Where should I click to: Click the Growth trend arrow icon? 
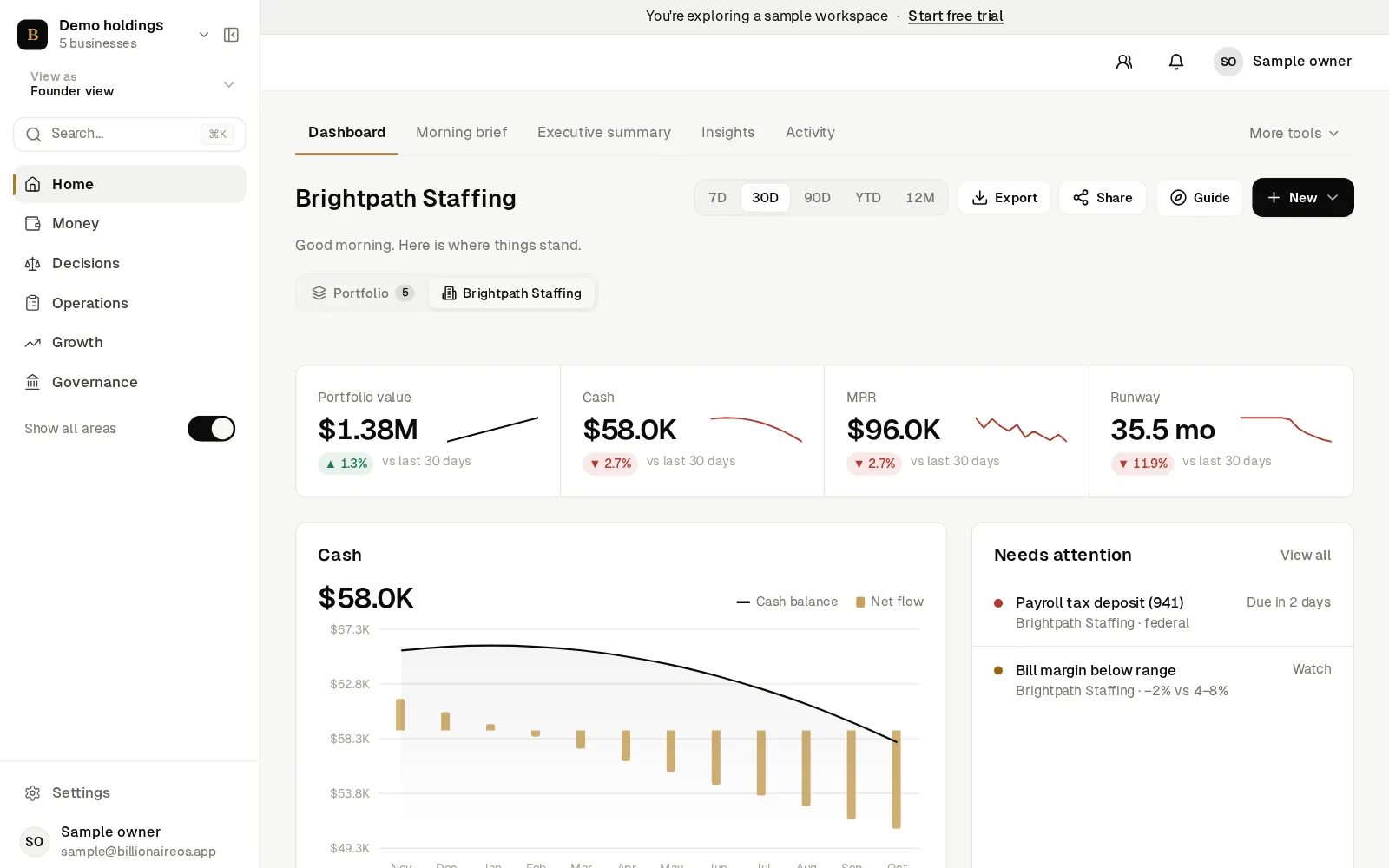click(x=33, y=343)
